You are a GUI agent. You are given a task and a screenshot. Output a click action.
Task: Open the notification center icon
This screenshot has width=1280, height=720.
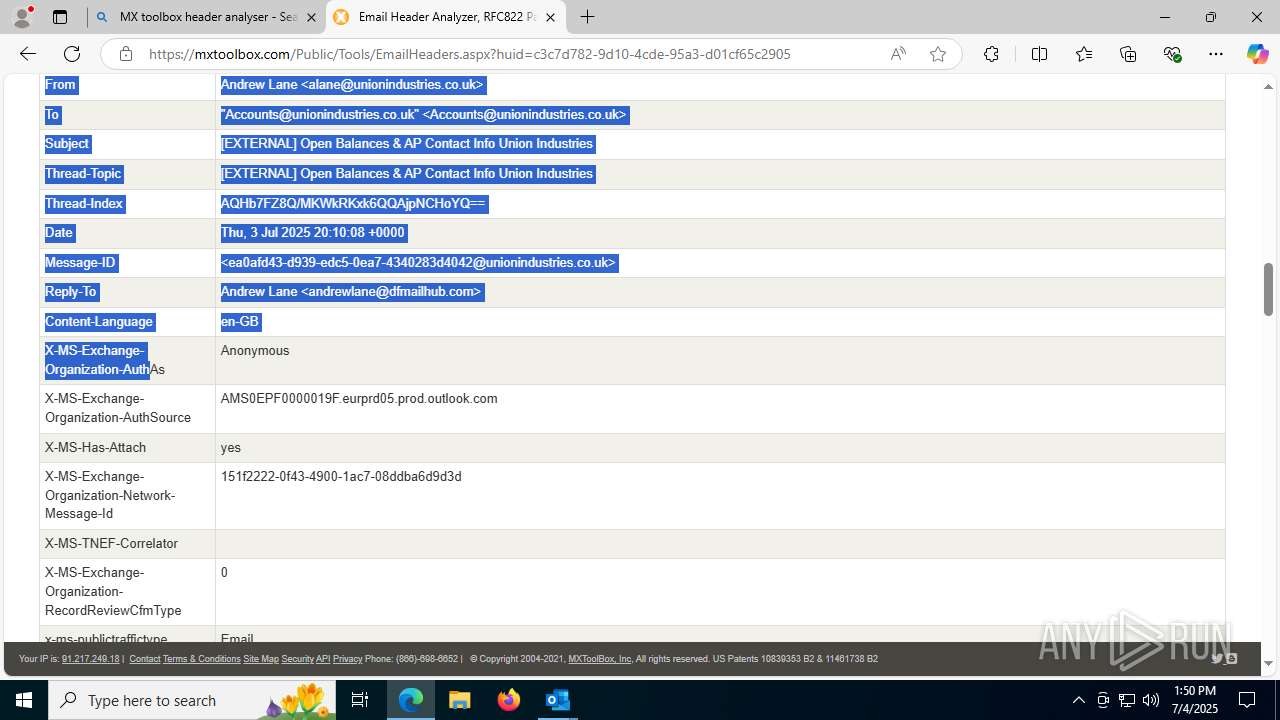[1247, 700]
